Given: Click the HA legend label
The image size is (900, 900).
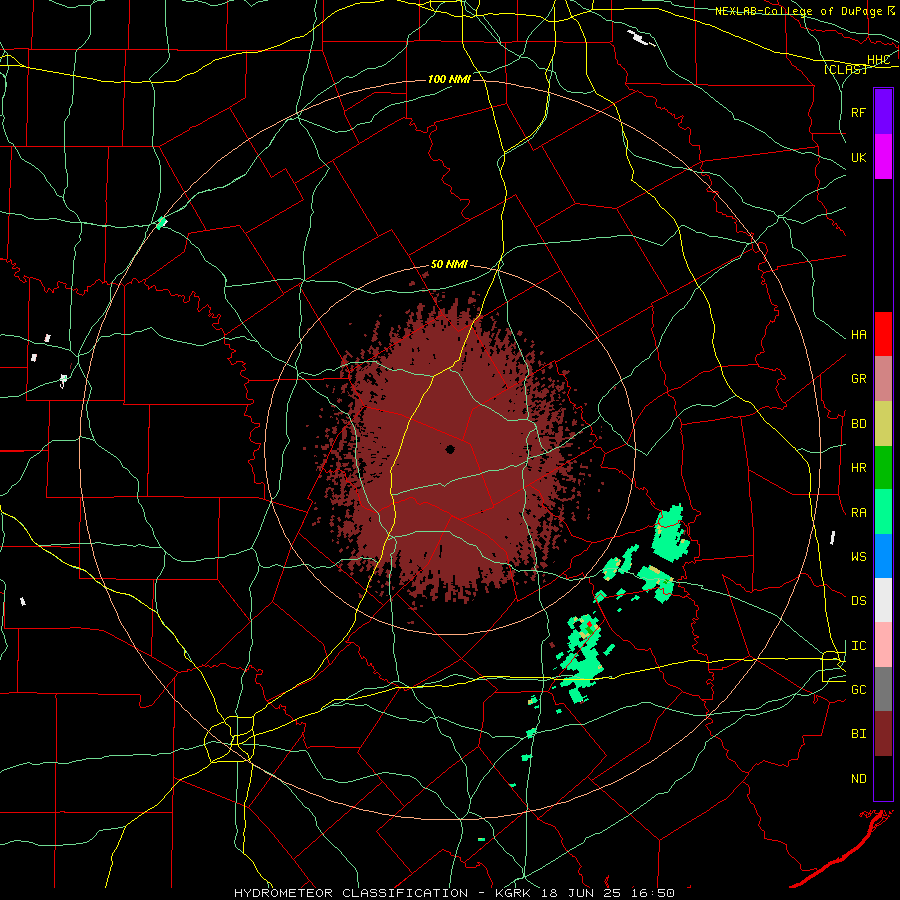Looking at the screenshot, I should tap(858, 335).
